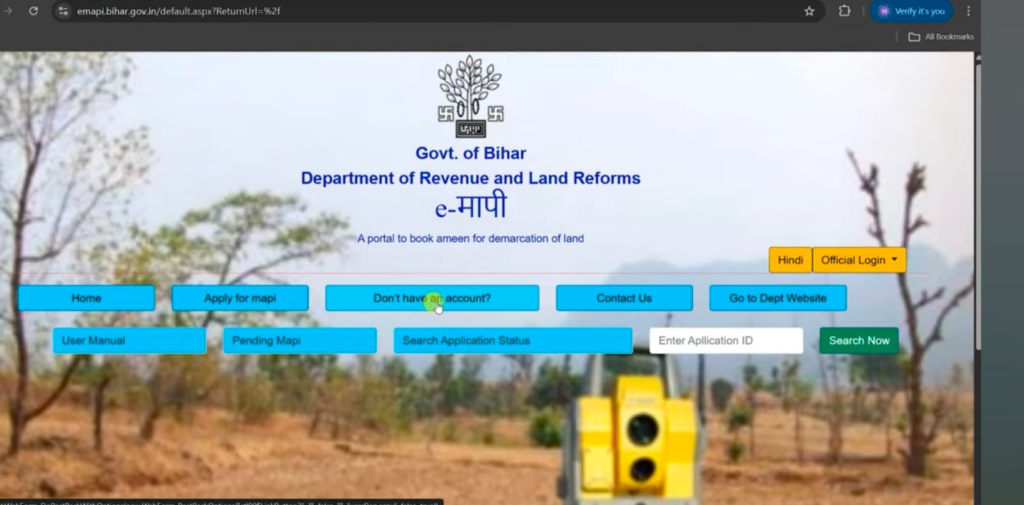This screenshot has height=505, width=1024.
Task: Click the Enter Application ID field
Action: (725, 341)
